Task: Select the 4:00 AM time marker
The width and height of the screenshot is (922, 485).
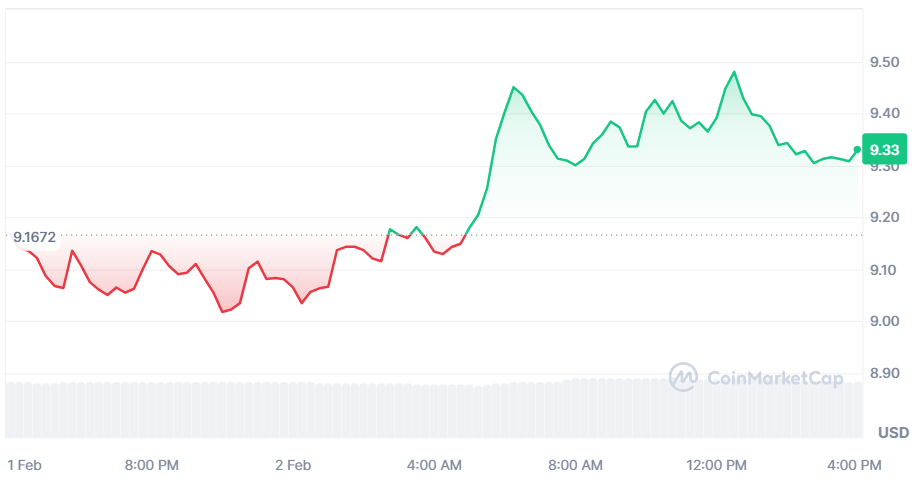Action: [x=435, y=465]
